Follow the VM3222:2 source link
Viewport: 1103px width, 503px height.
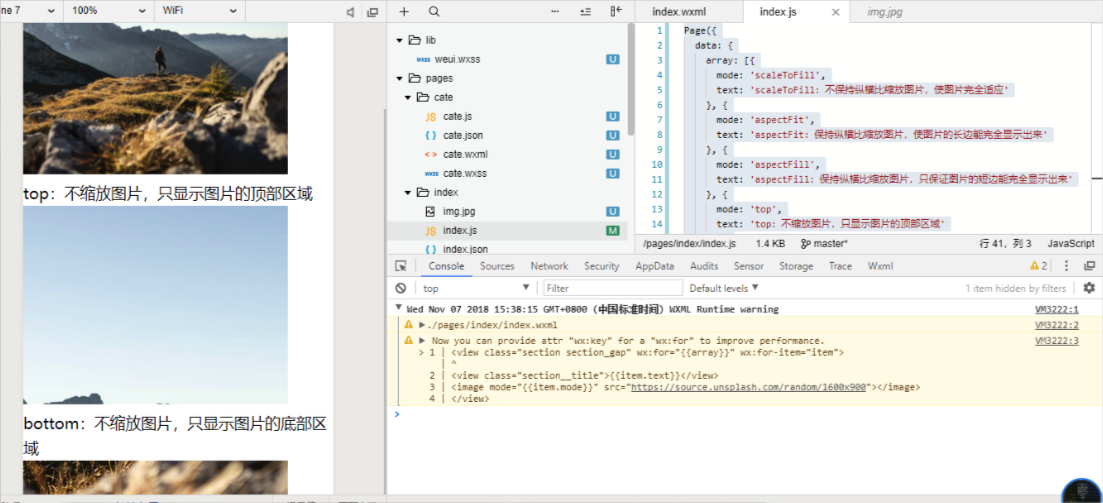click(x=1057, y=325)
